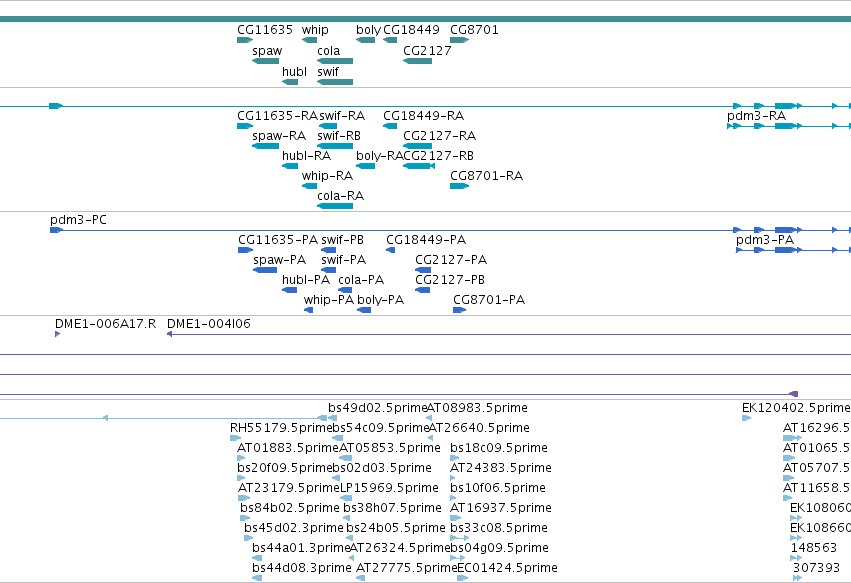
Task: Open the spaw-PA protein feature
Action: pos(265,270)
